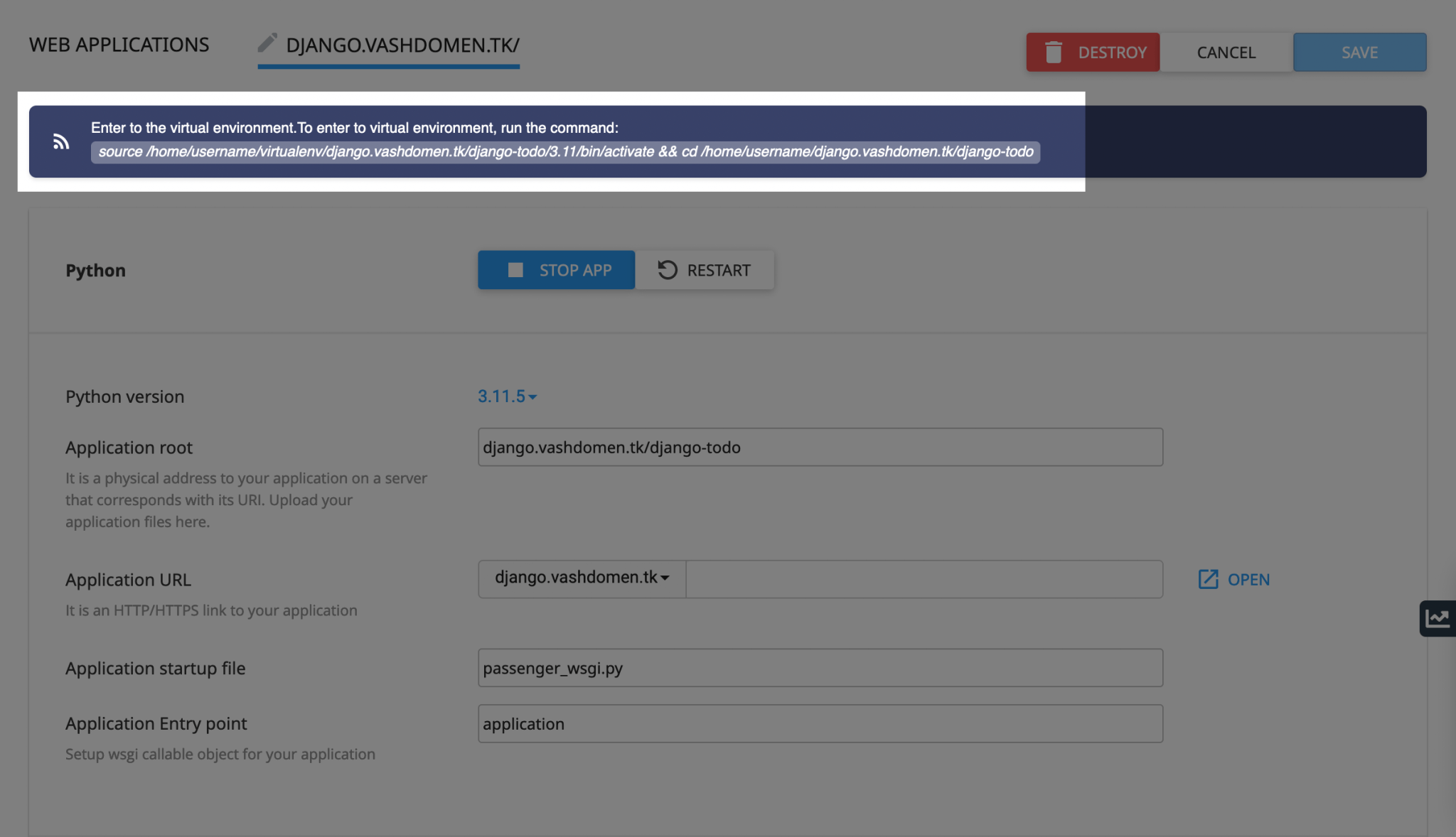The width and height of the screenshot is (1456, 837).
Task: Click the white stop square icon on STOP APP
Action: [515, 270]
